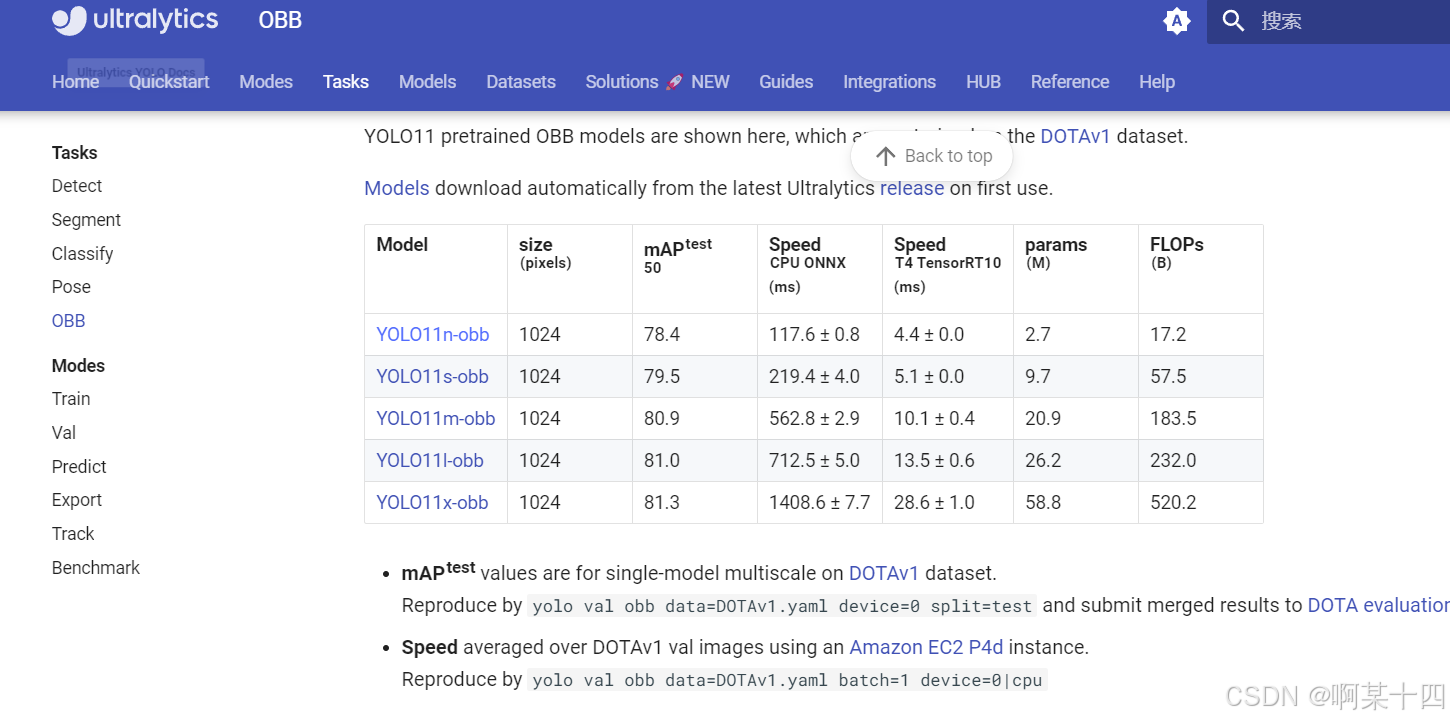Open Benchmark in the sidebar

[96, 568]
